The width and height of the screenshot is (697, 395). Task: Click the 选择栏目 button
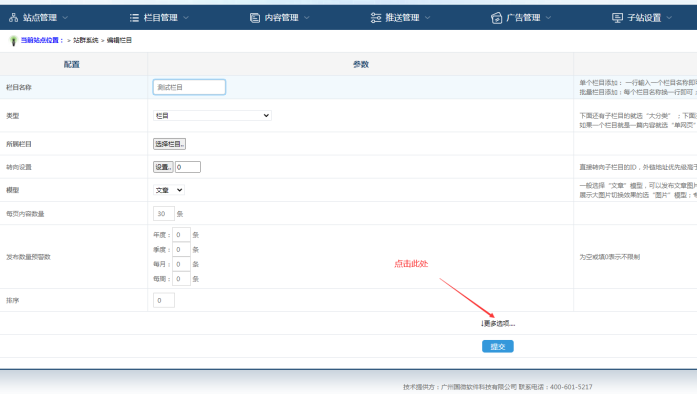(x=169, y=144)
